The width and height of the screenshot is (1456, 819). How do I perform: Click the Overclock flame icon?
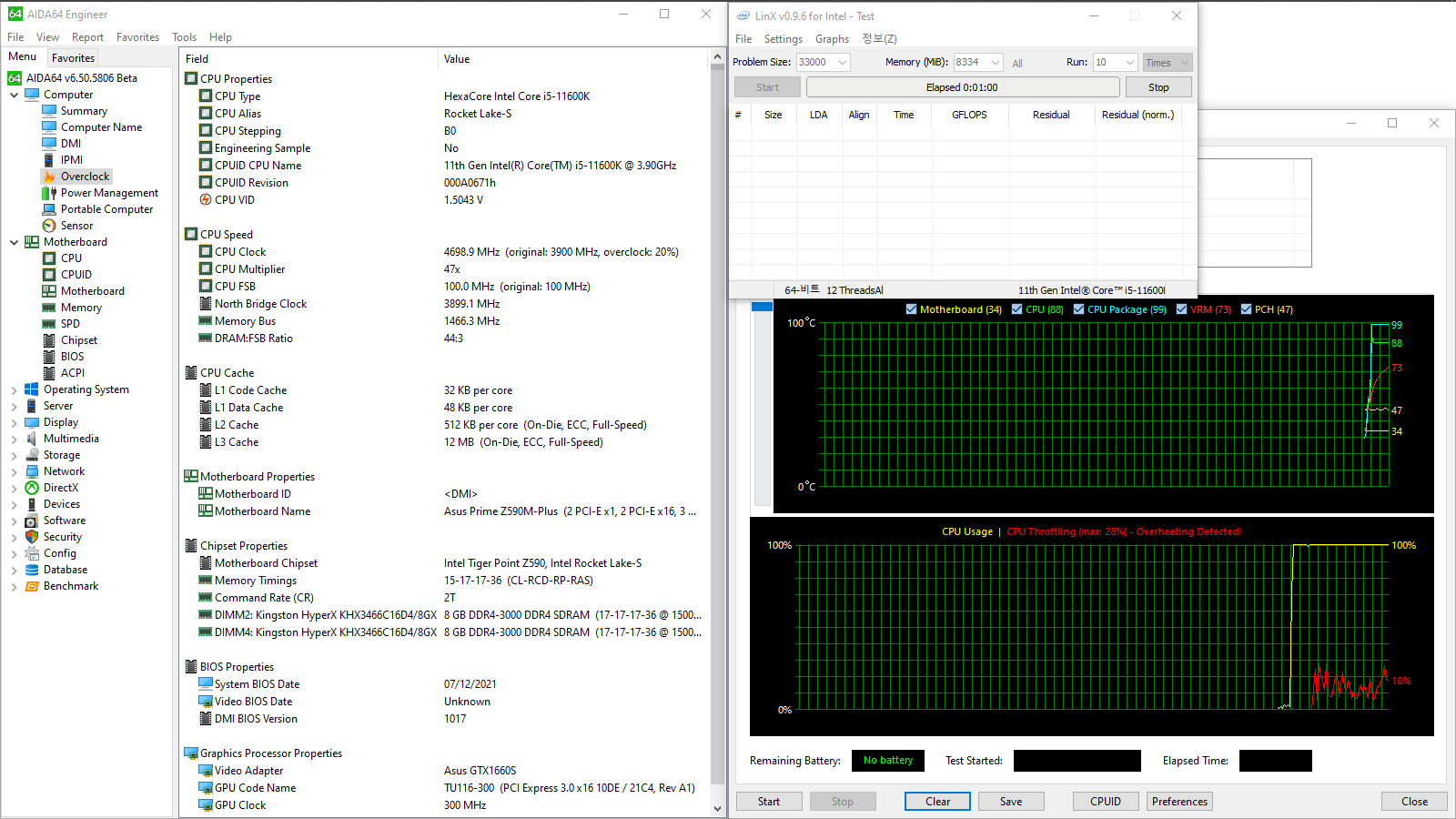point(49,177)
